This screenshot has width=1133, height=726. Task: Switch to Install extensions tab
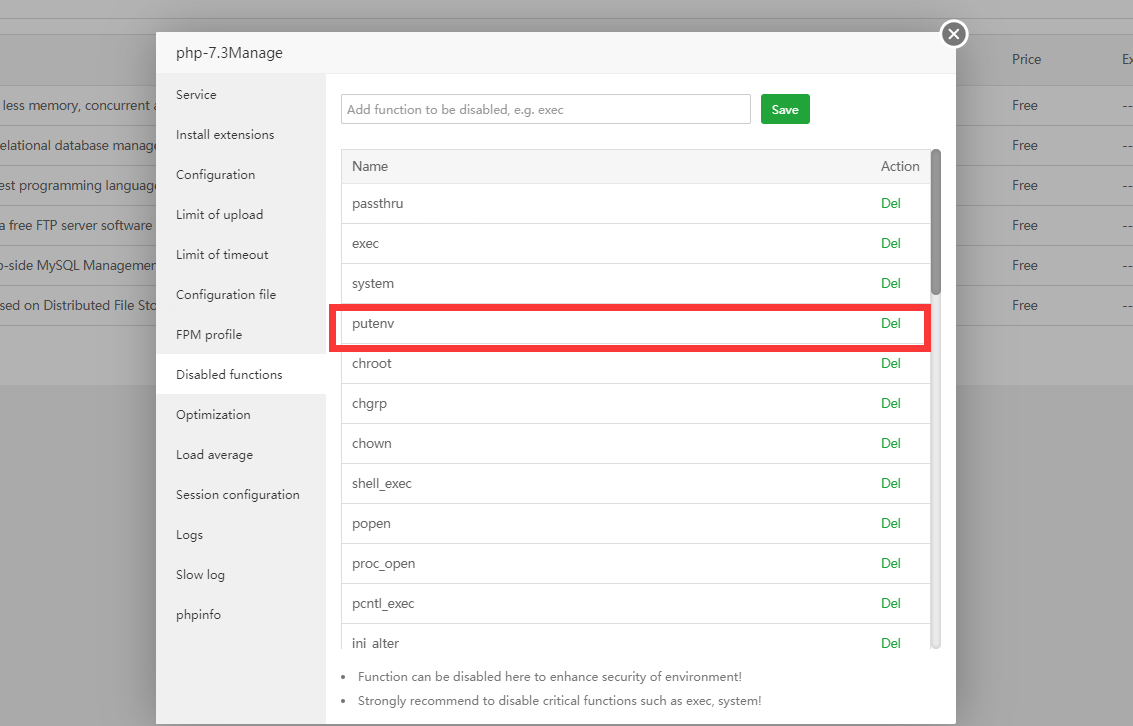tap(225, 135)
